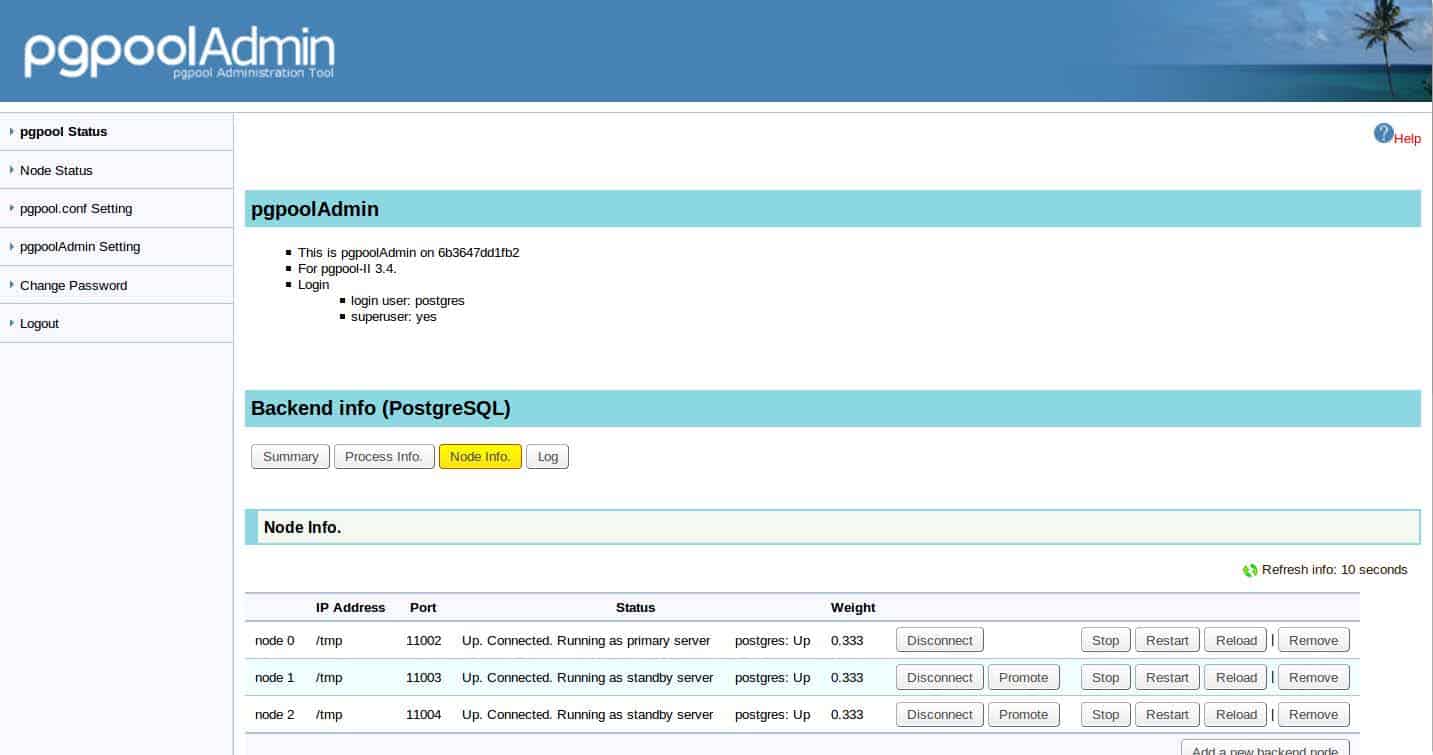
Task: Click port value 11003
Action: [x=423, y=677]
